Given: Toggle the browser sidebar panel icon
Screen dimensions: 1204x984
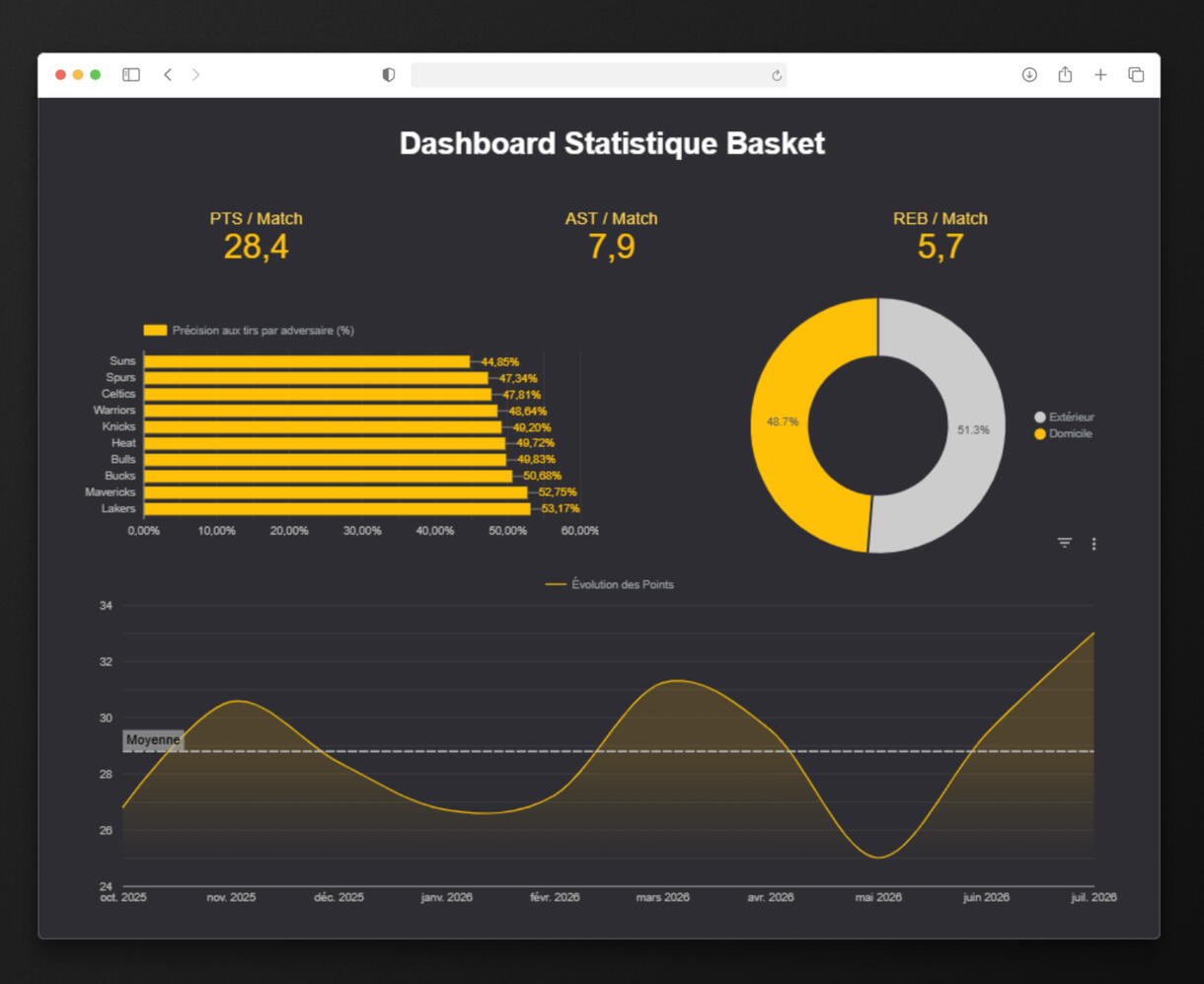Looking at the screenshot, I should tap(130, 75).
